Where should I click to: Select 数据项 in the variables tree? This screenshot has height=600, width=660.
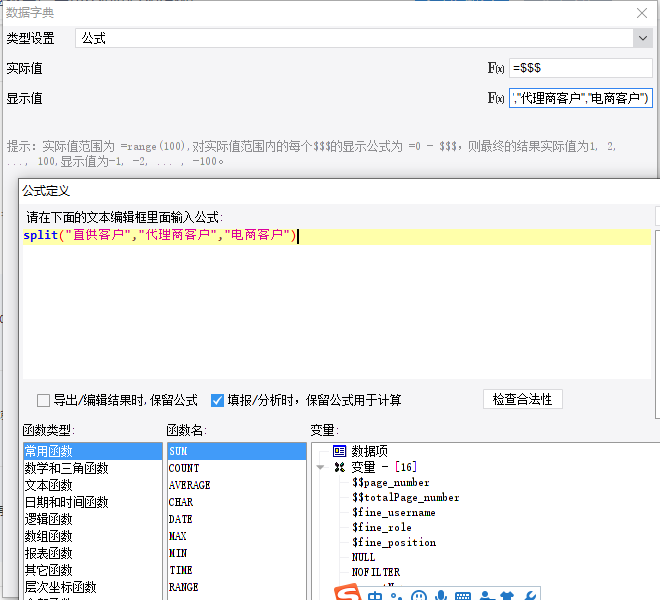point(369,451)
